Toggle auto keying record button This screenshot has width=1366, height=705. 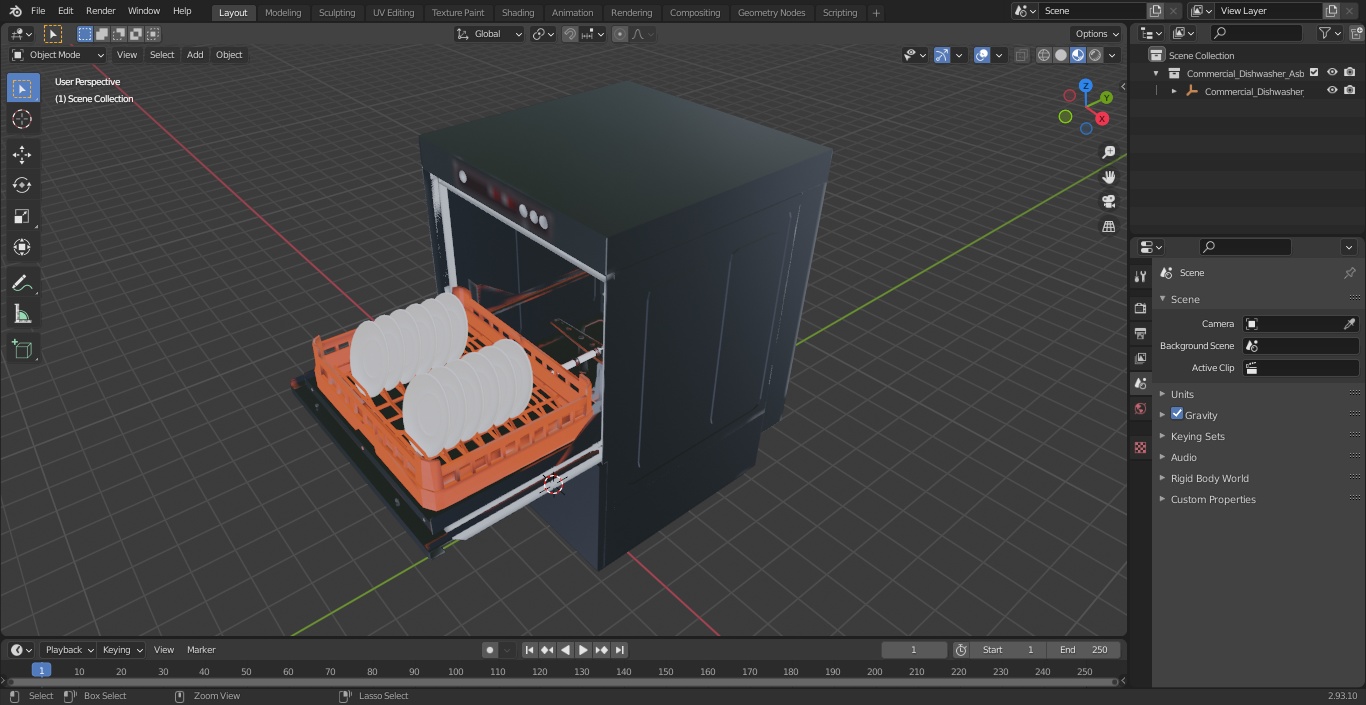(x=490, y=650)
